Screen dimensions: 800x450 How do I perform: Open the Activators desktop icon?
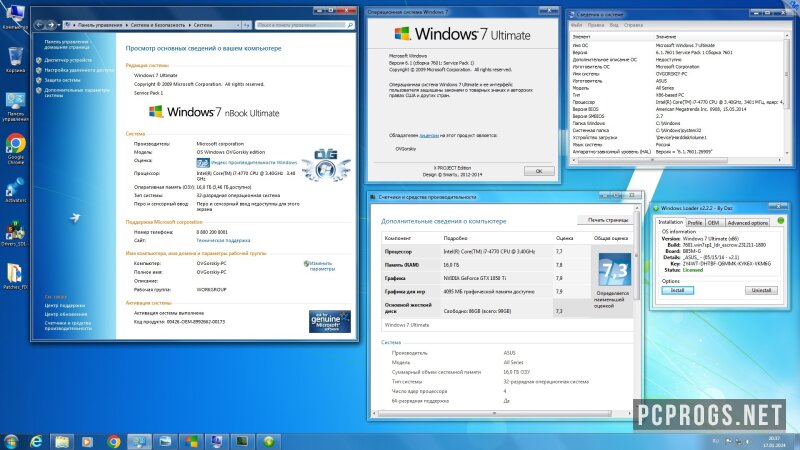pyautogui.click(x=15, y=190)
